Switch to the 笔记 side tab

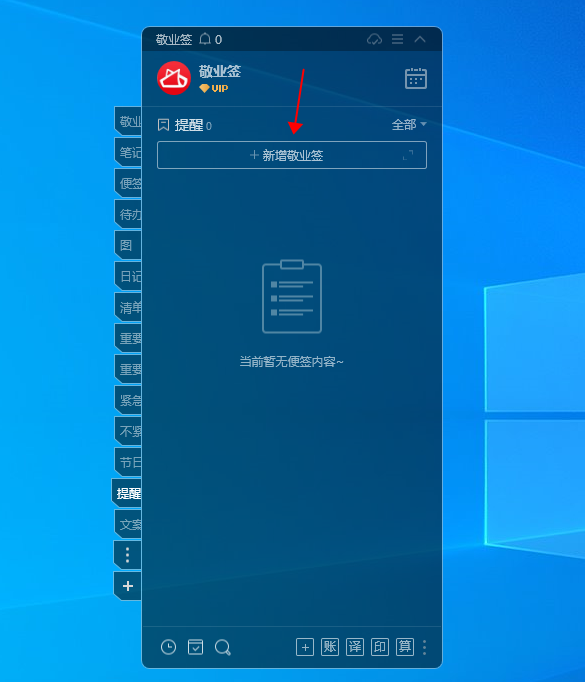pos(128,152)
